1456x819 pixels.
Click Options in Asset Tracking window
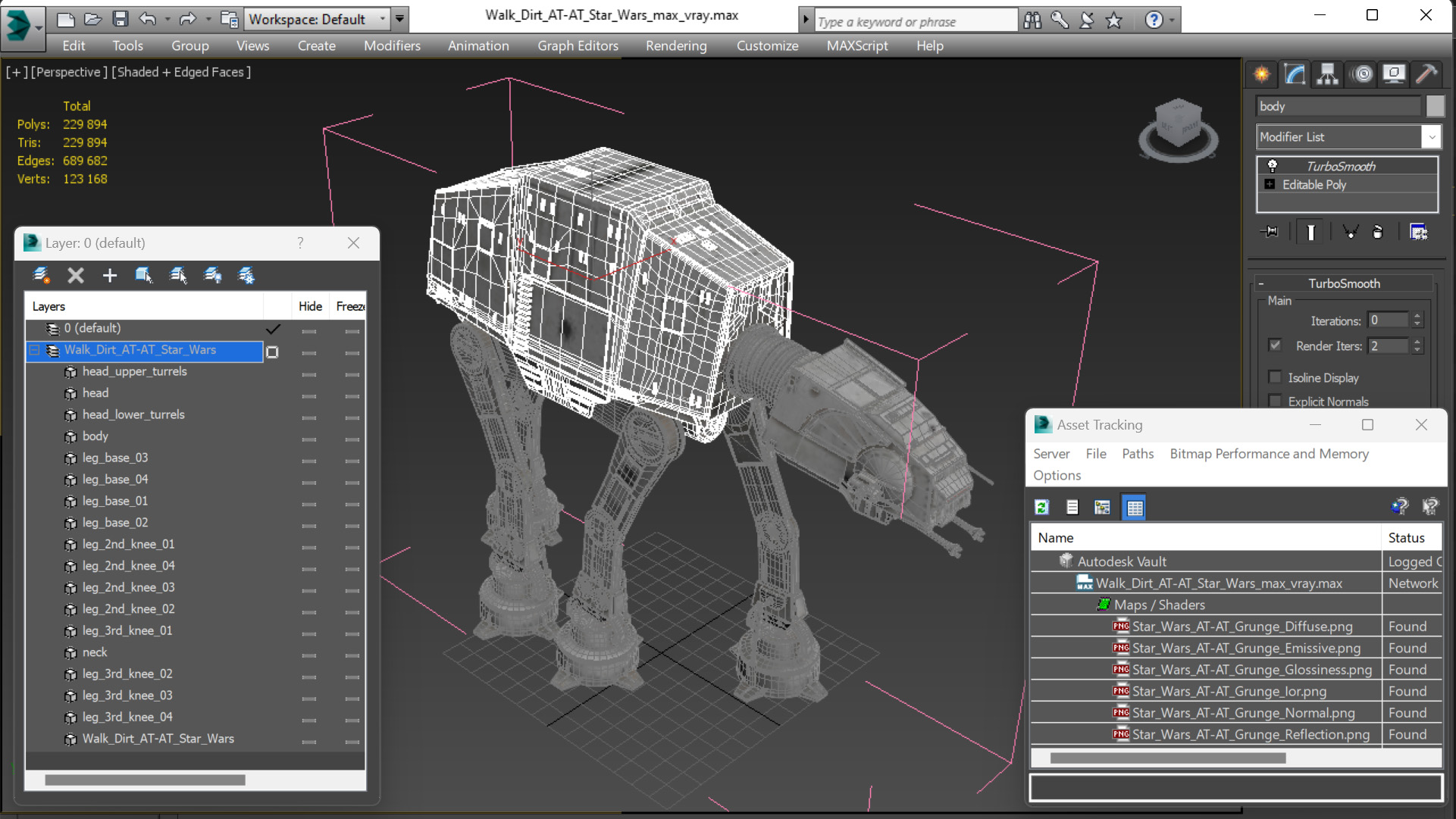coord(1057,475)
